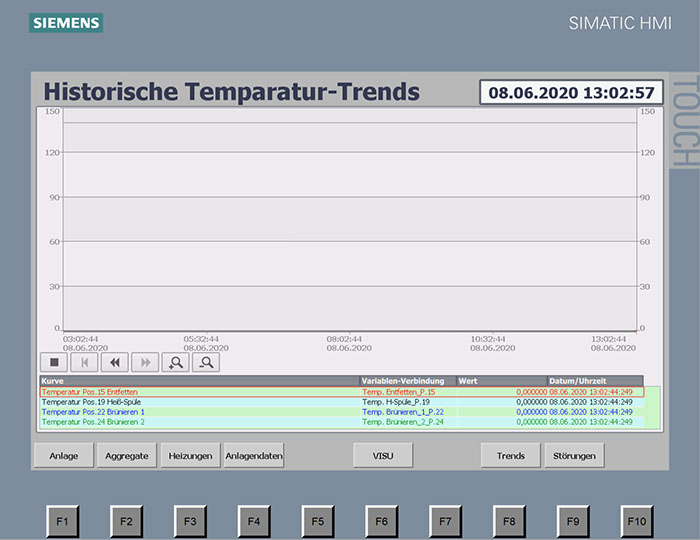The height and width of the screenshot is (540, 700).
Task: Show the Anlagendaten page
Action: pos(254,456)
